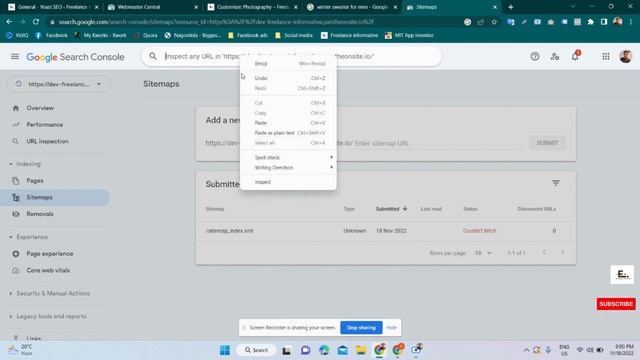The image size is (640, 360).
Task: Open the /sitemap_index.xml row
Action: click(x=386, y=231)
